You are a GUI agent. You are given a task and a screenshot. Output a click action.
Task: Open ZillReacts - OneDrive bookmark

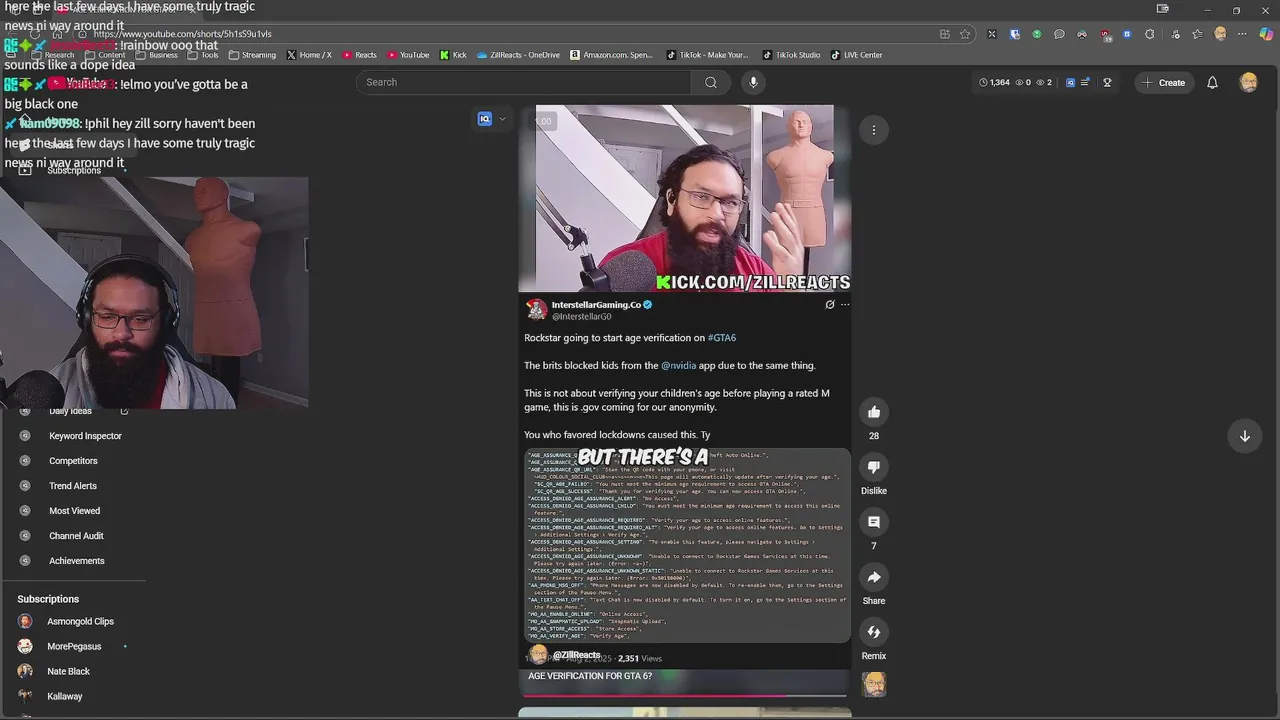tap(518, 55)
